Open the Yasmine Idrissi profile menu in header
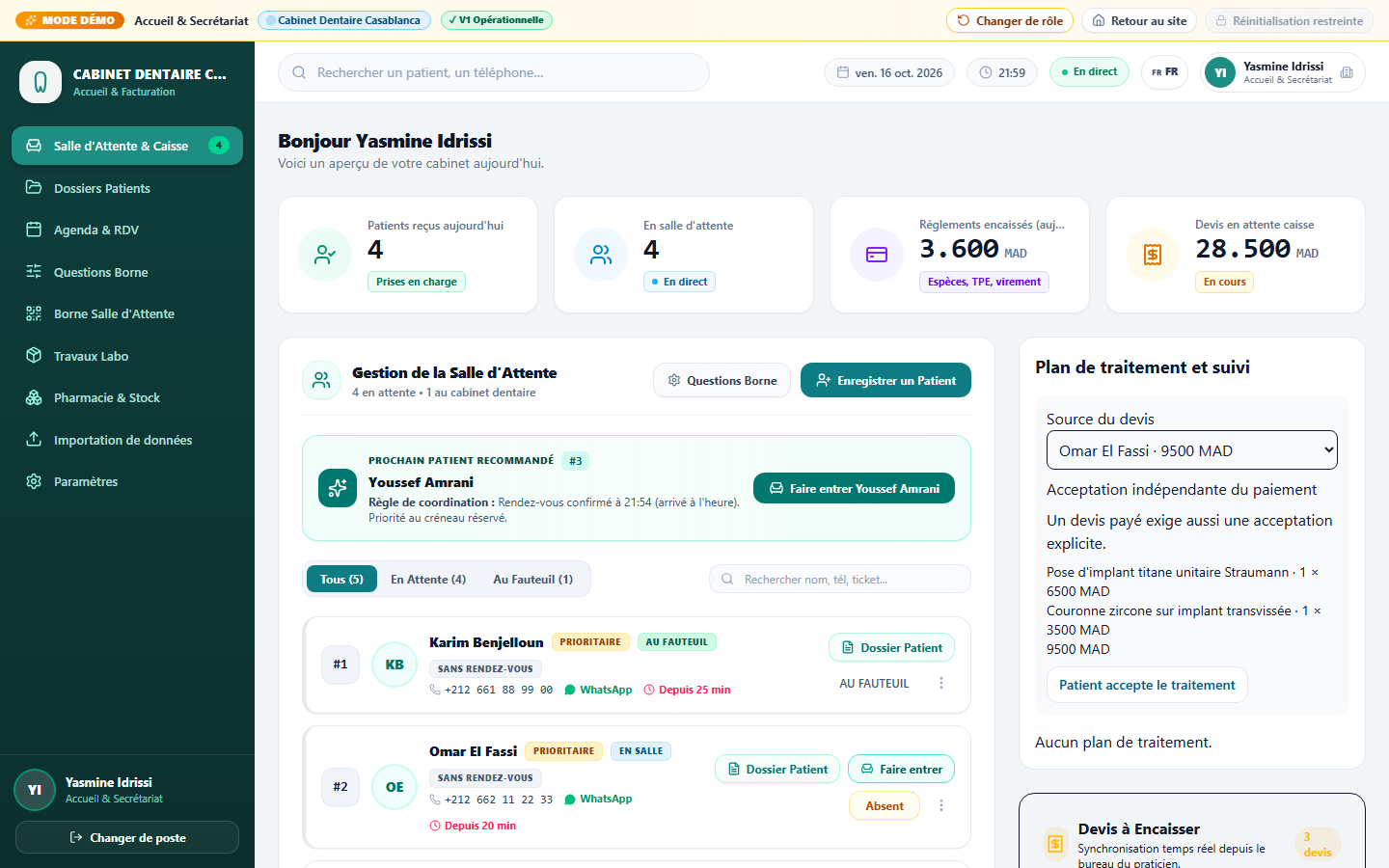Viewport: 1389px width, 868px height. 1283,72
